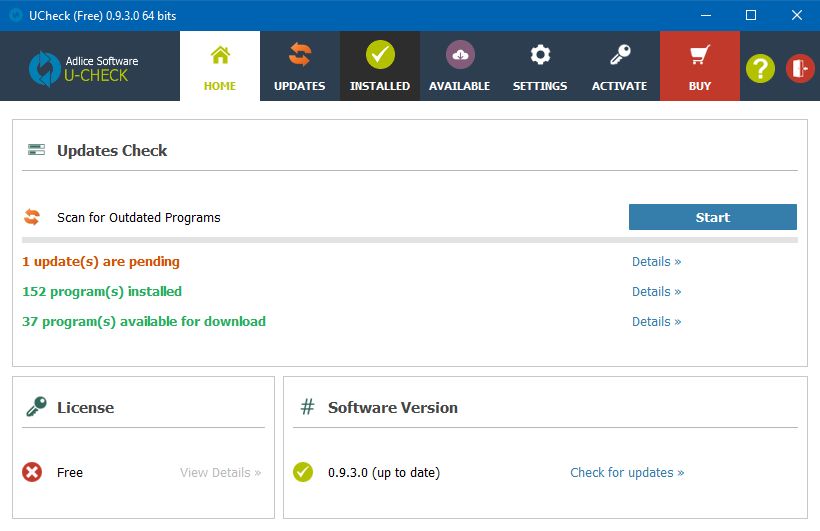820x531 pixels.
Task: Click the hash icon beside Software Version
Action: (x=308, y=406)
